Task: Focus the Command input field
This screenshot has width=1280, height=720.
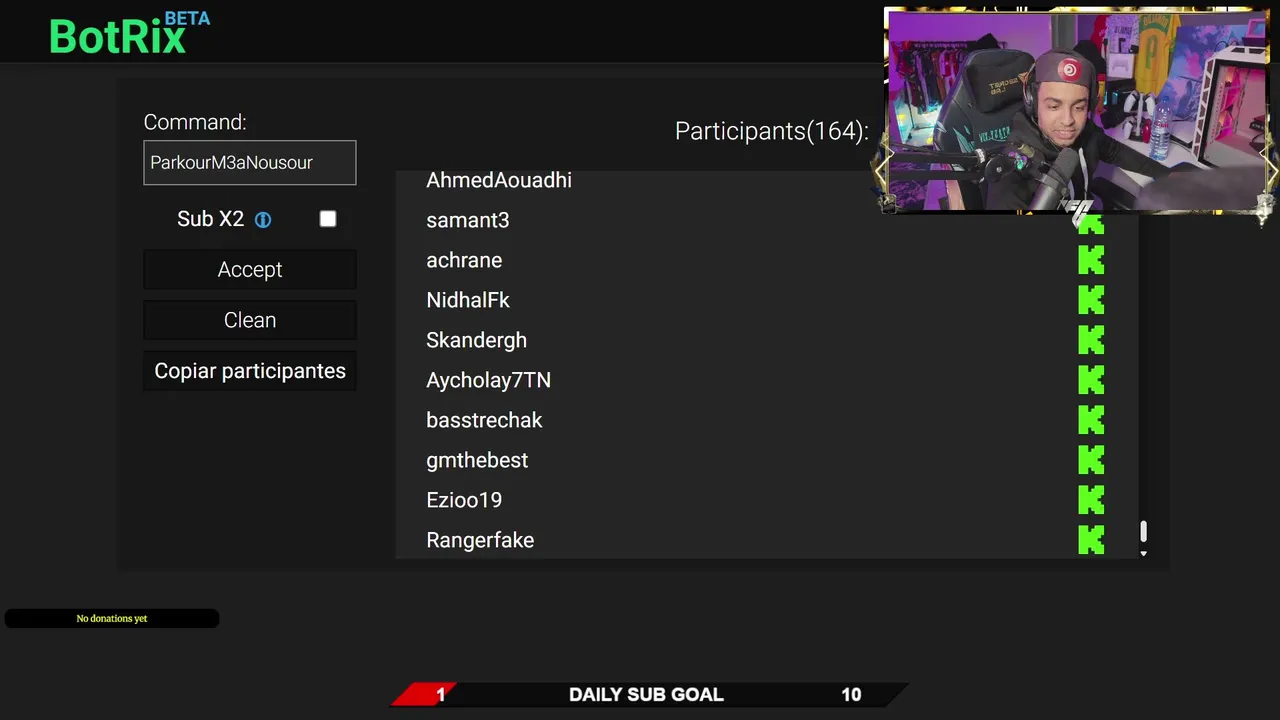Action: pos(250,162)
